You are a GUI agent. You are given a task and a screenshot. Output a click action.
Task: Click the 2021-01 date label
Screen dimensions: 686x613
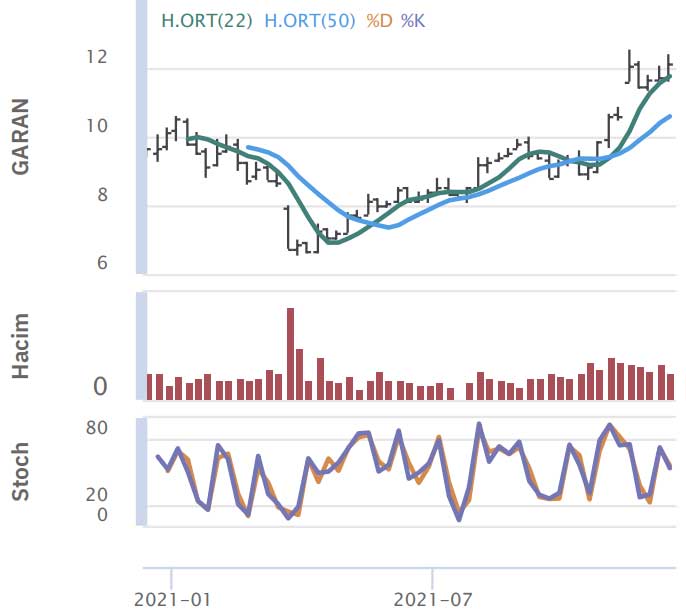tap(172, 599)
